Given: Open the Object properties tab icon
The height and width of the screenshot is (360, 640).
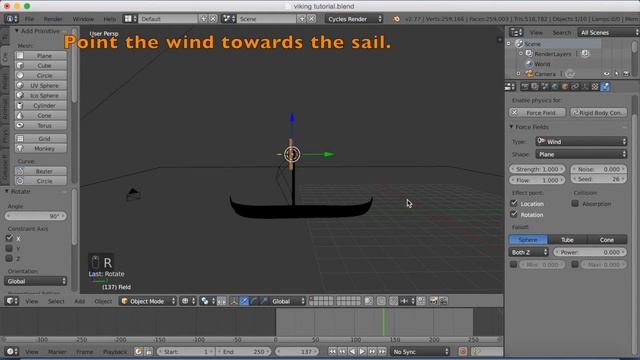Looking at the screenshot, I should (x=565, y=87).
